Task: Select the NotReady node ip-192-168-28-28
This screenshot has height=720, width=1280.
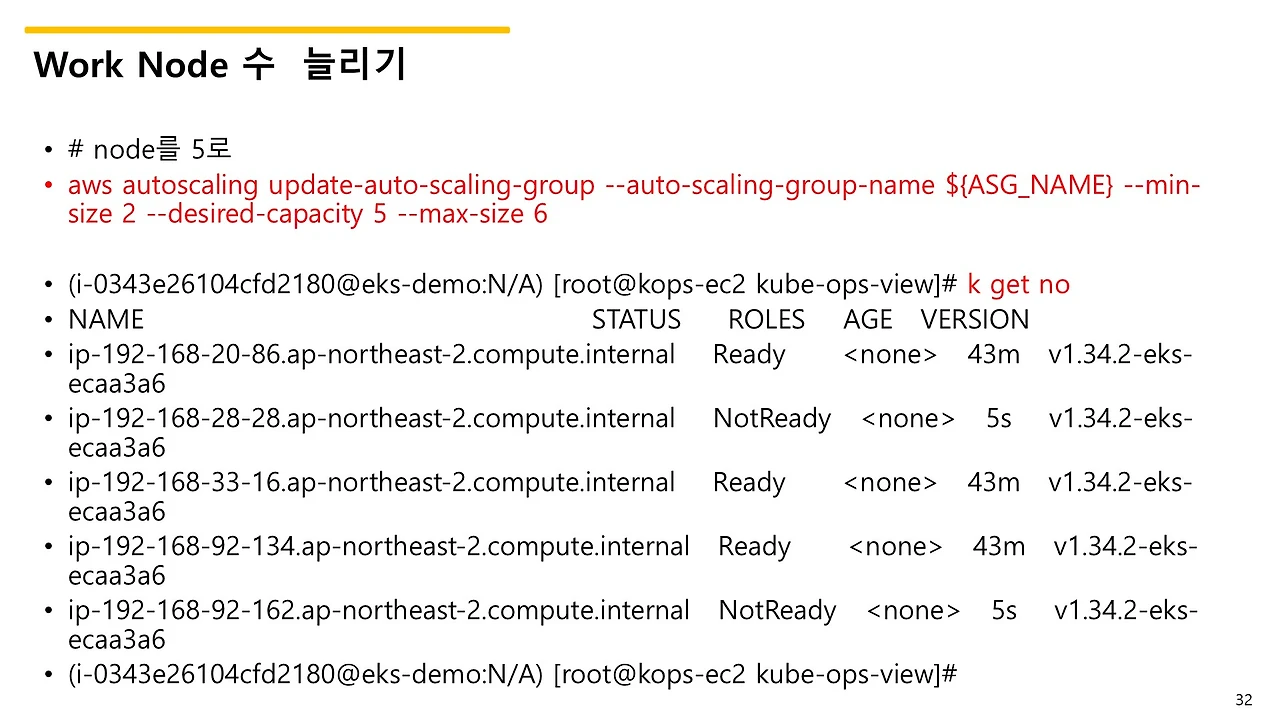Action: [x=370, y=418]
